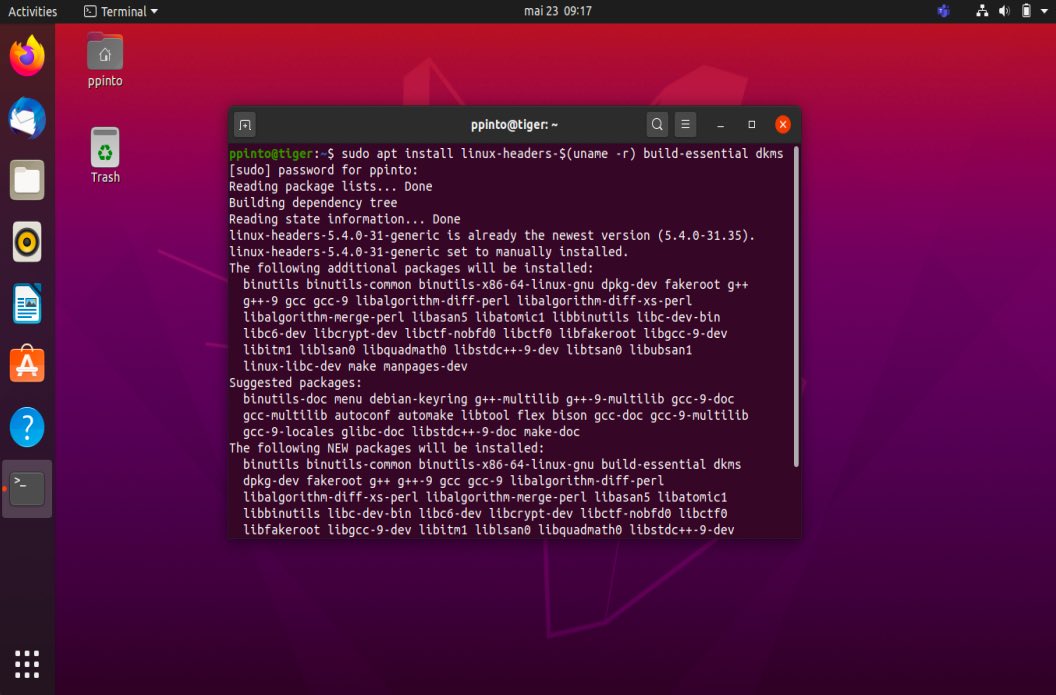Screen dimensions: 1056x695
Task: Click the network indicator in the top bar
Action: tap(981, 11)
